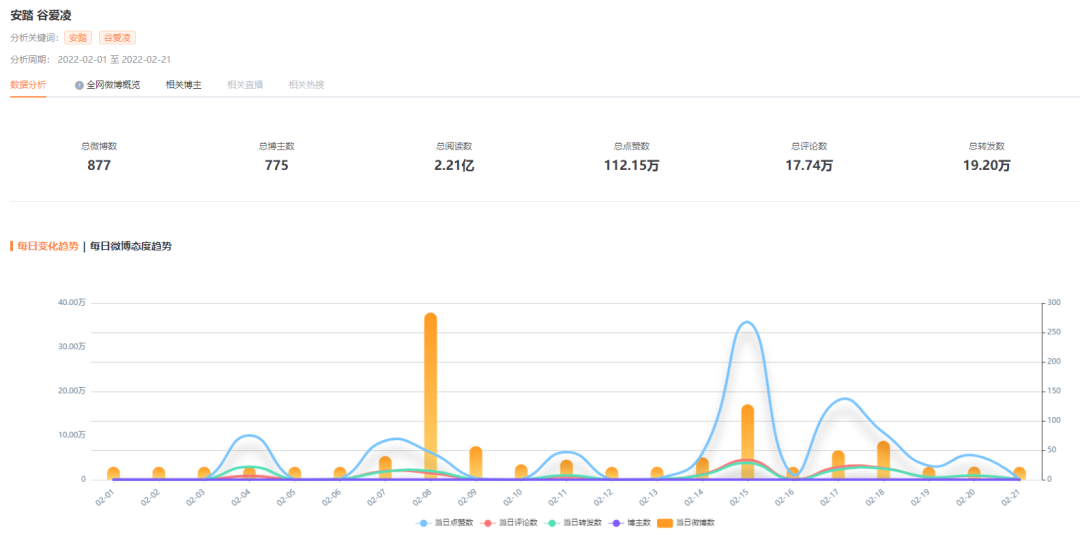
Task: Select the 相关直播 tab
Action: coord(245,85)
